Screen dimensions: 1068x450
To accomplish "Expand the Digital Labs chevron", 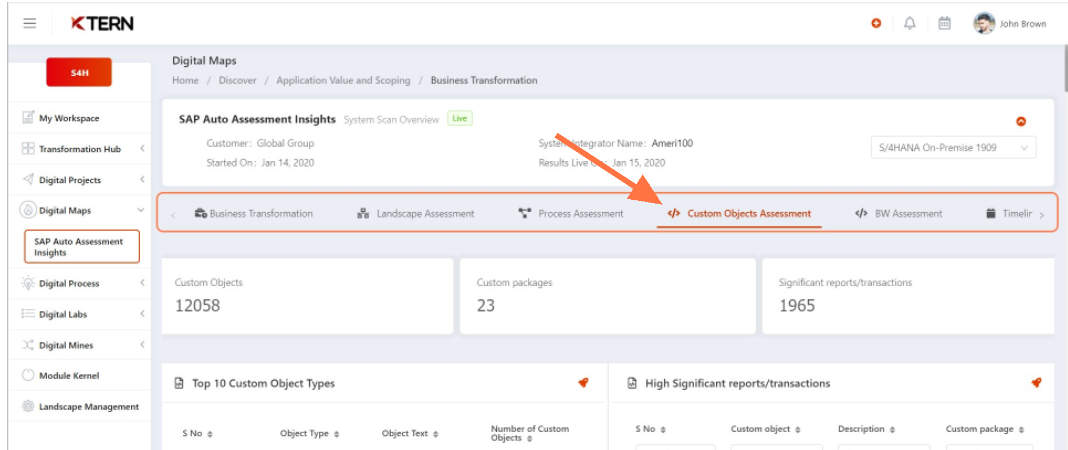I will (x=142, y=314).
